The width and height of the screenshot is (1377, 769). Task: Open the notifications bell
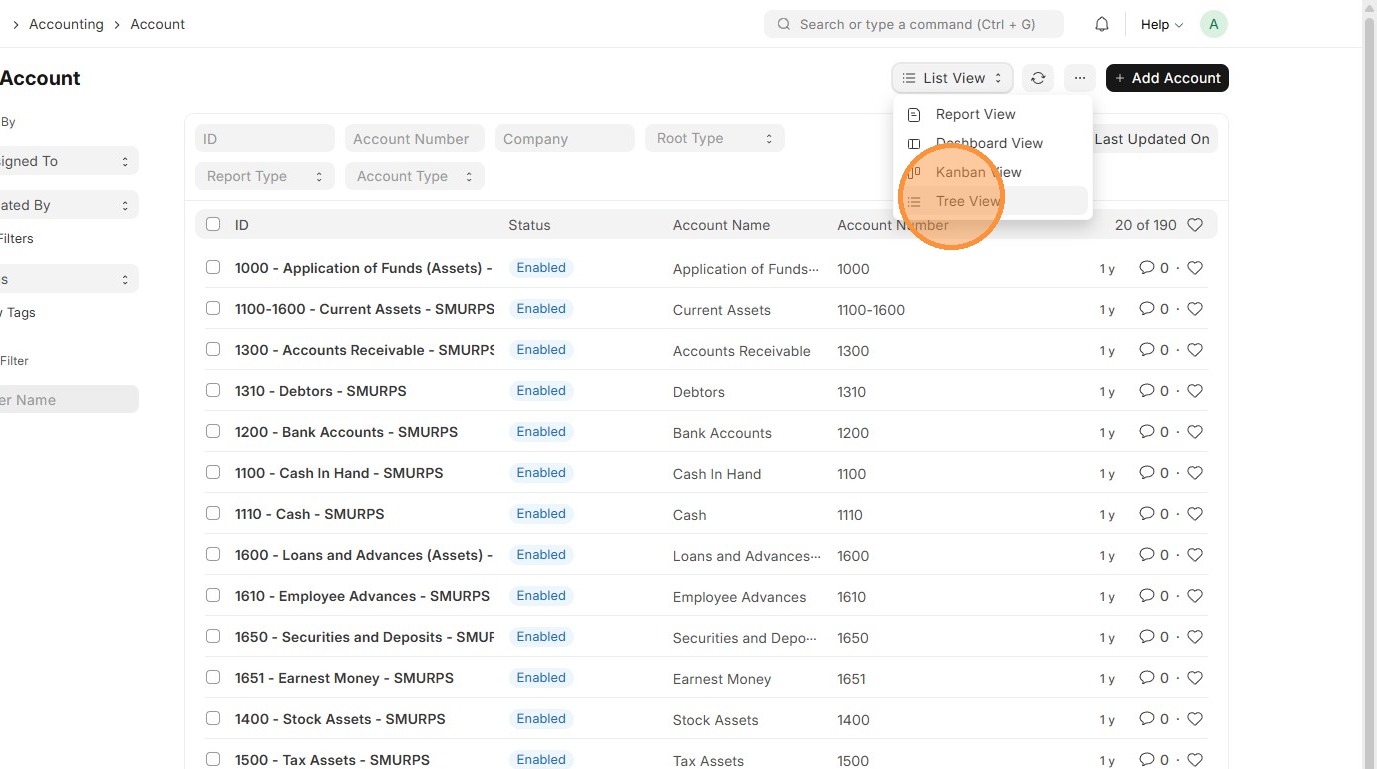(1102, 24)
